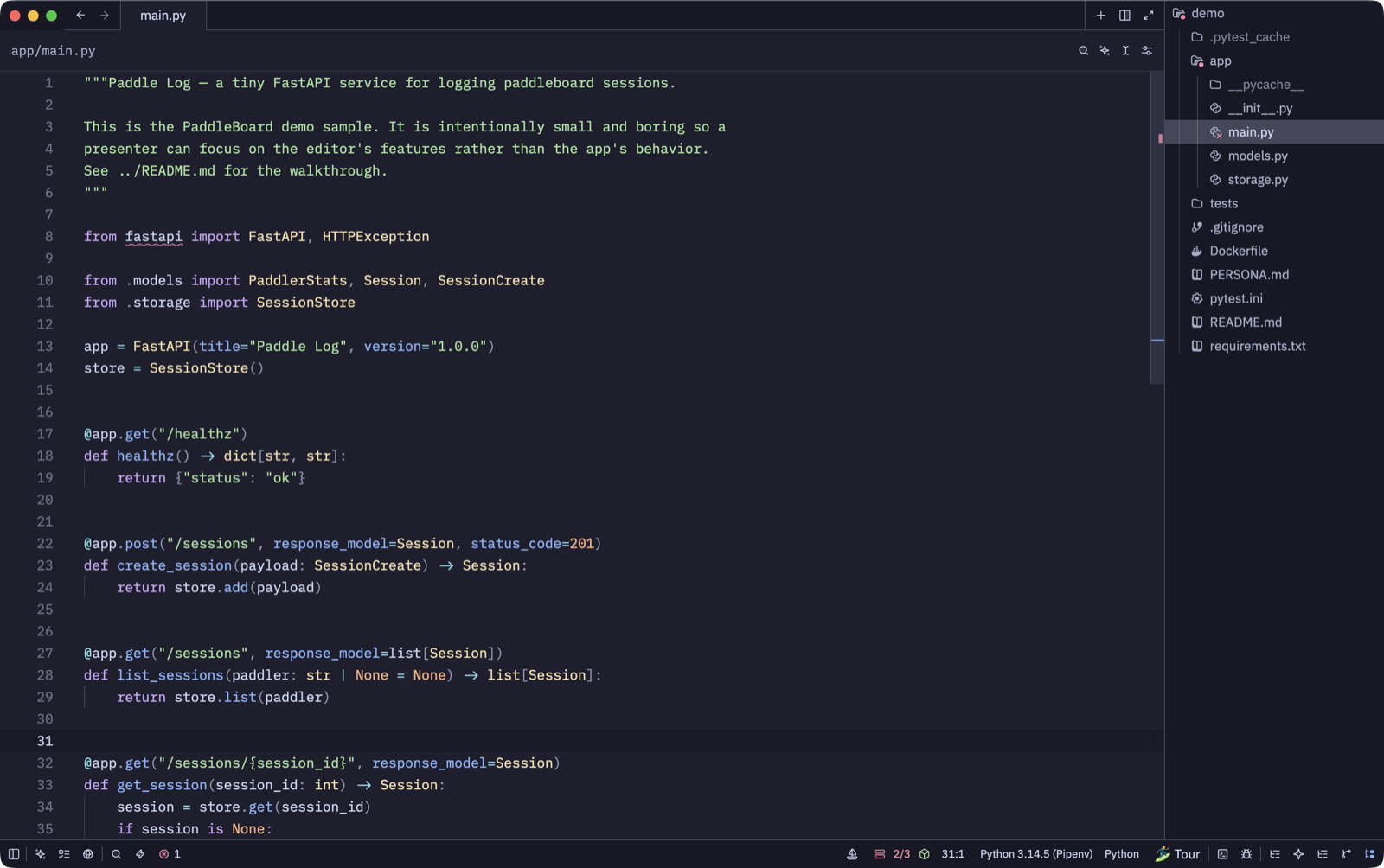Open Python 3.14.5 (Pipenv) interpreter selector
This screenshot has height=868, width=1384.
coord(1036,854)
